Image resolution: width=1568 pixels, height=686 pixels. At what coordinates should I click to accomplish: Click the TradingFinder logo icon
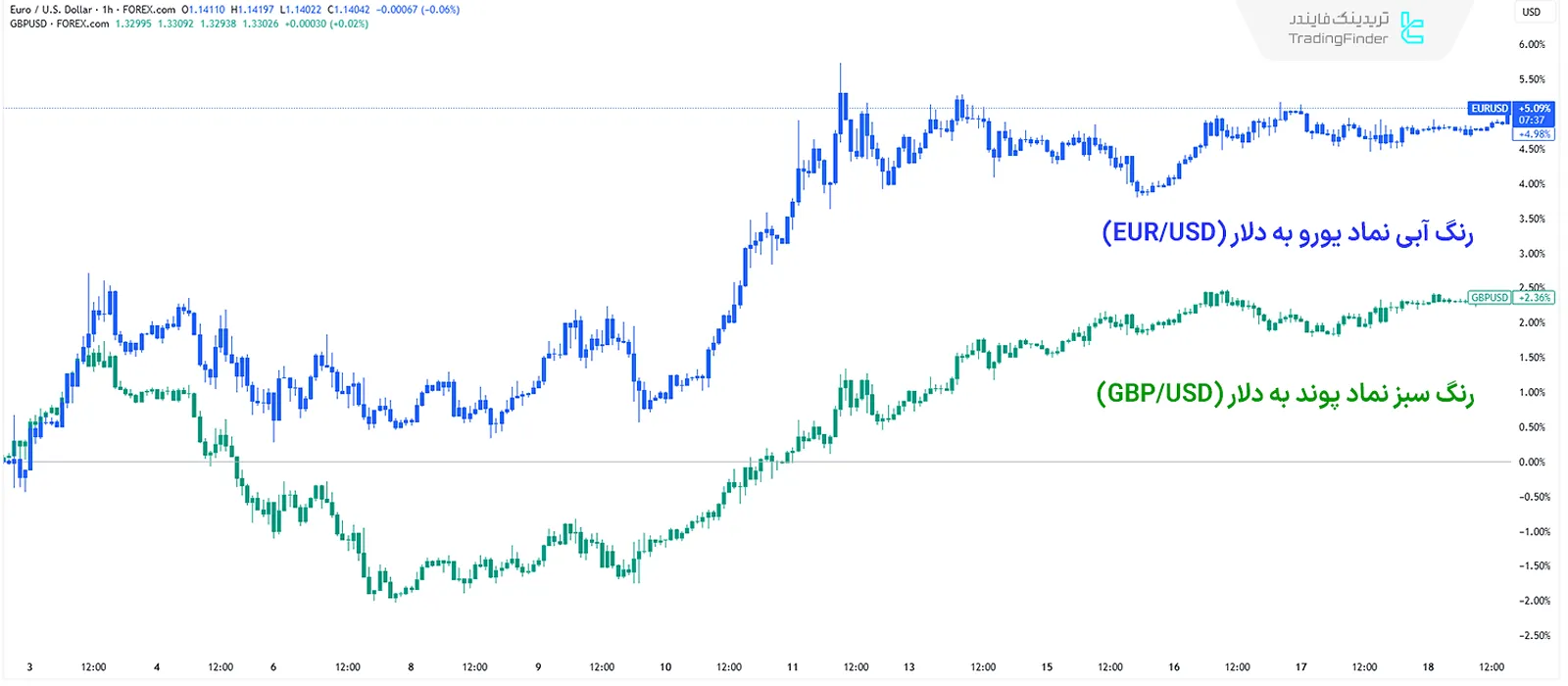click(1411, 28)
